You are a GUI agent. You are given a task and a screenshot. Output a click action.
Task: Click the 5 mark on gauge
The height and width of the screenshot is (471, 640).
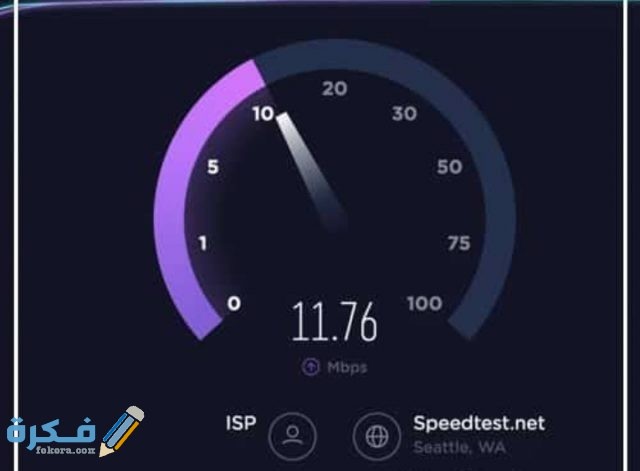(x=213, y=167)
